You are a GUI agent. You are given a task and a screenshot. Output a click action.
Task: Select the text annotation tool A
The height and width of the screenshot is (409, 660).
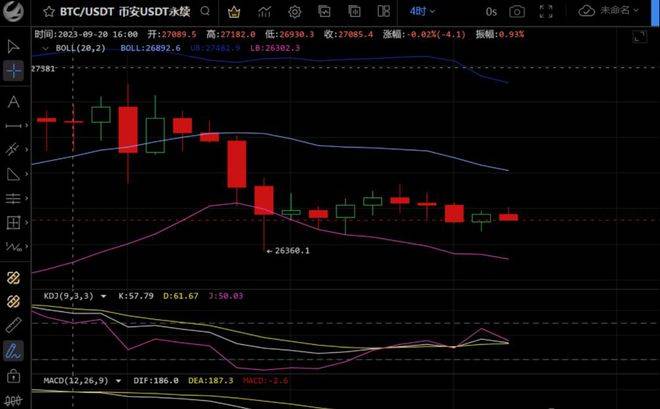pos(13,102)
